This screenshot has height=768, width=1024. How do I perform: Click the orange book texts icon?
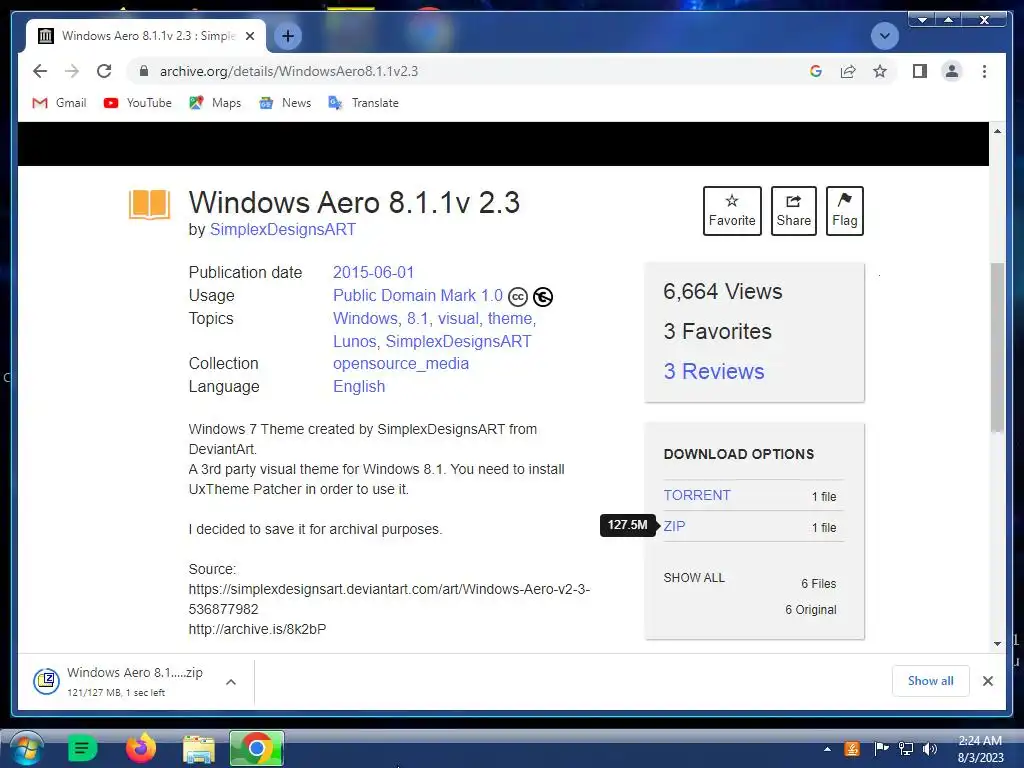point(150,204)
